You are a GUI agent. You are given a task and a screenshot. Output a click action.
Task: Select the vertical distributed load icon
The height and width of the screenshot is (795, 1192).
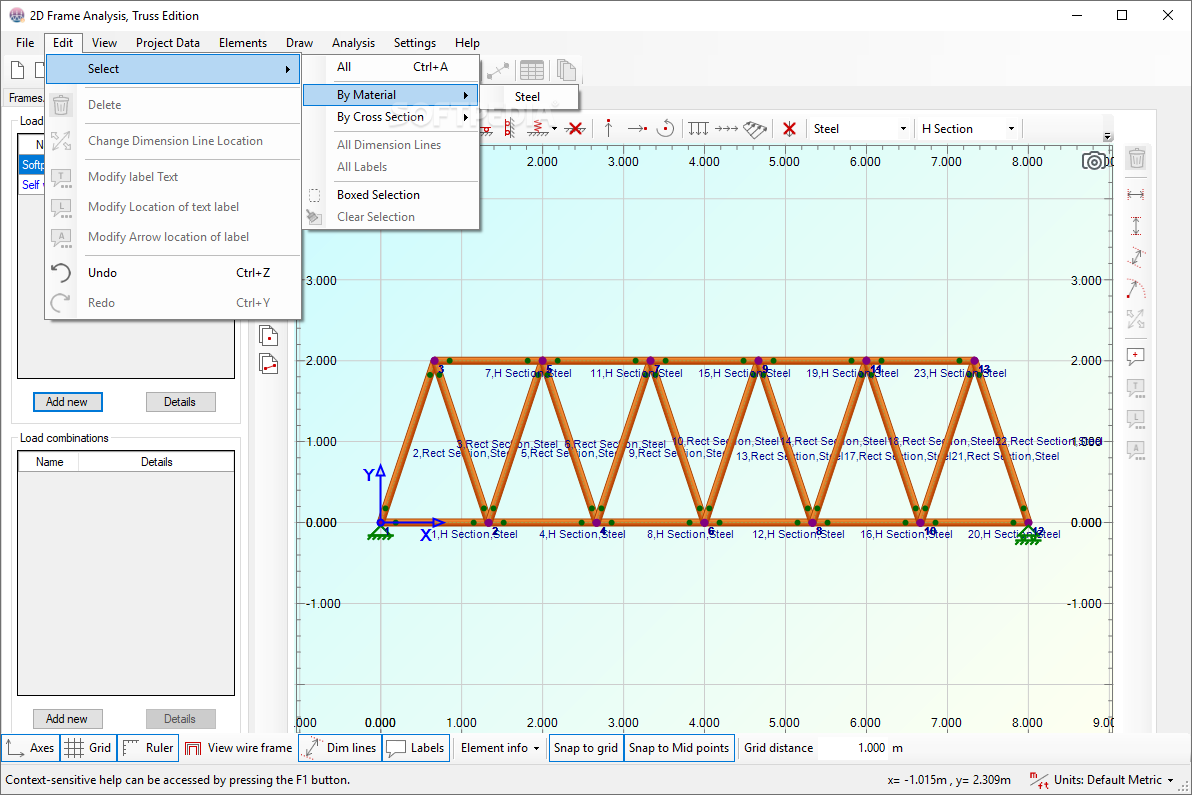698,128
